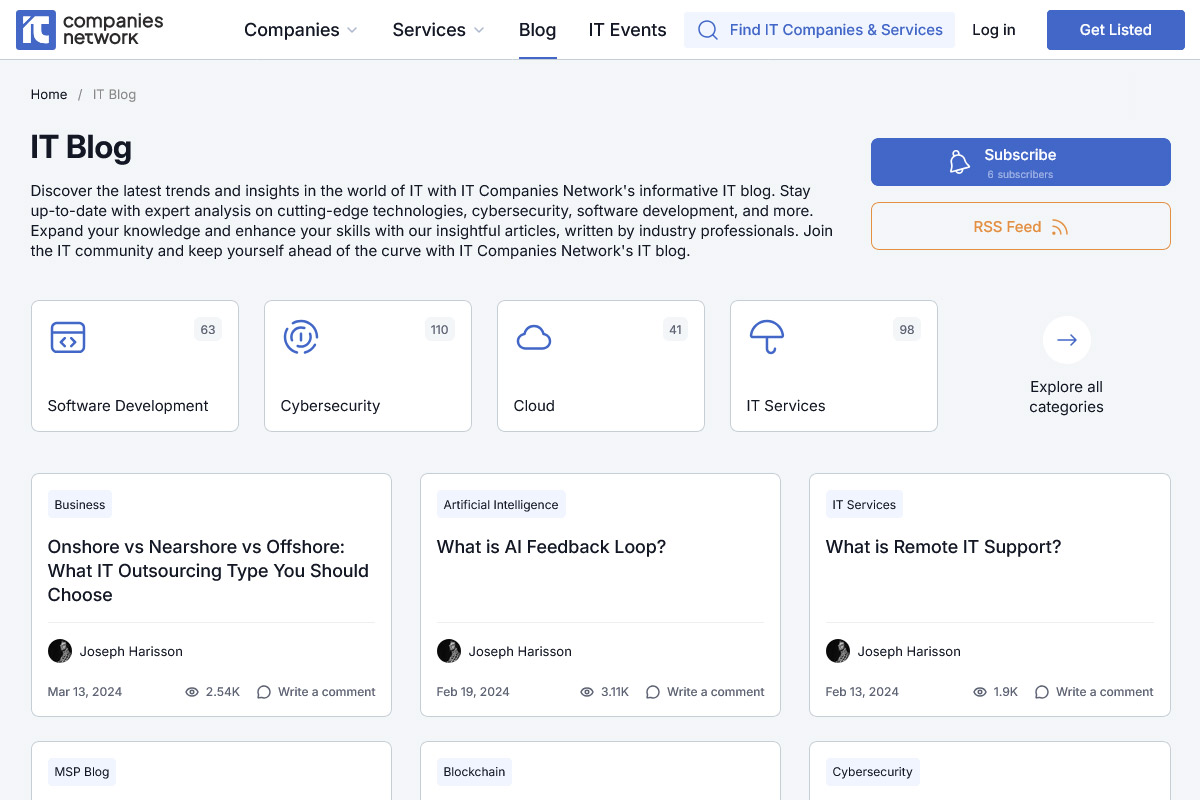
Task: Open the What is Remote IT Support? article
Action: coord(943,547)
